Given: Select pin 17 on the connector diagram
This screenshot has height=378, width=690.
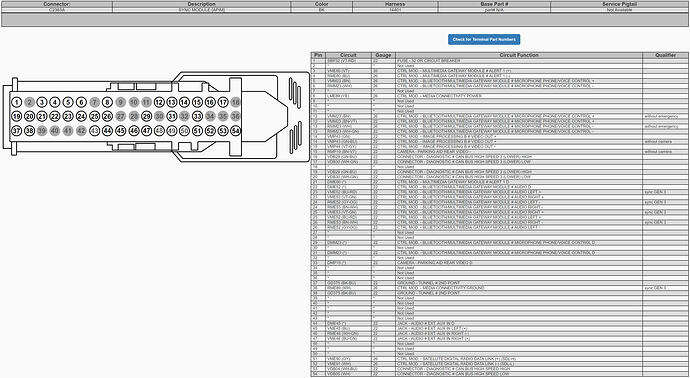Looking at the screenshot, I should click(x=223, y=103).
